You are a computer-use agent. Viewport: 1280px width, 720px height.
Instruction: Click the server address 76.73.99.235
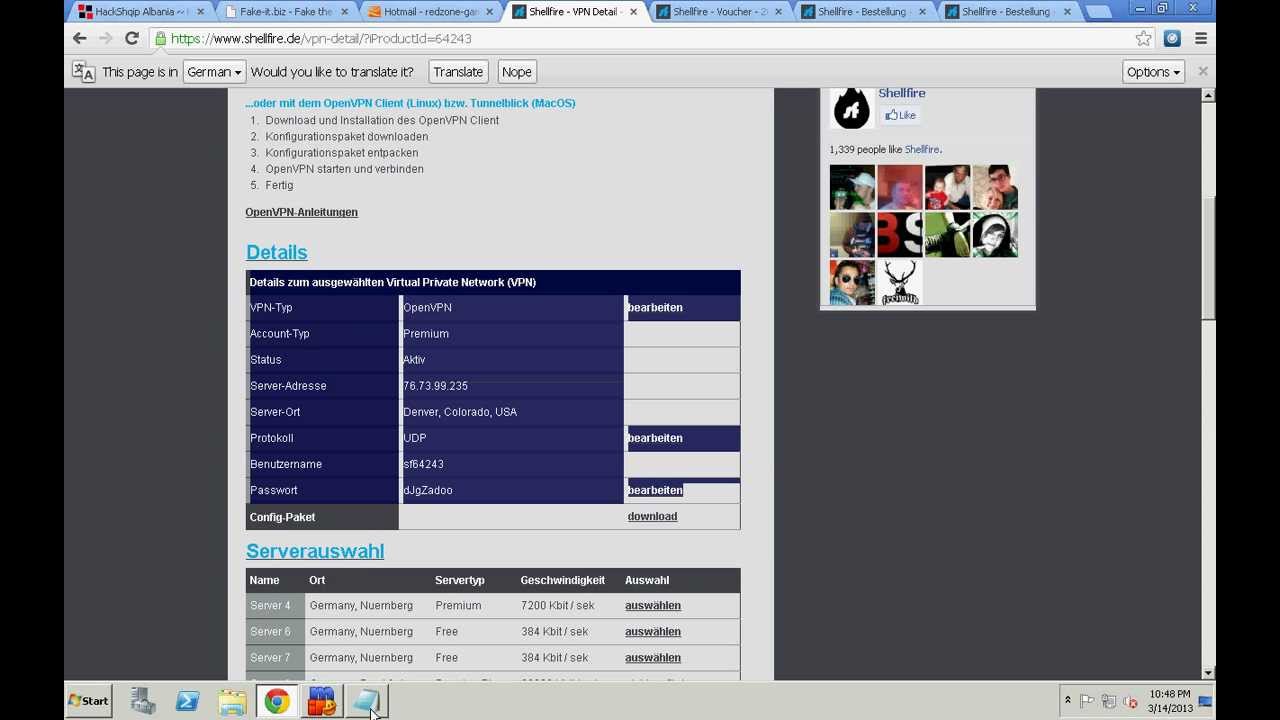(x=435, y=386)
